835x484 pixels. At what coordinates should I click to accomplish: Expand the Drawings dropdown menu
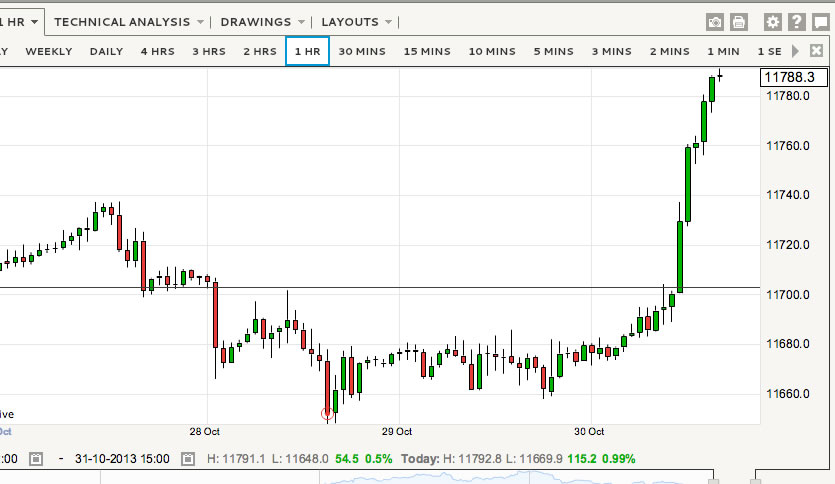point(263,22)
